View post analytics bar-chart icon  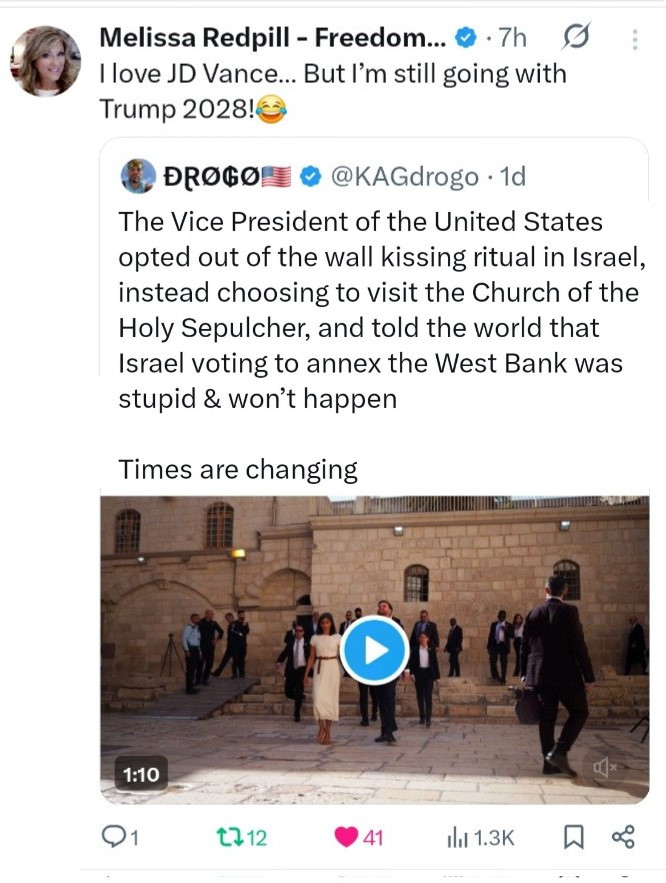[456, 836]
